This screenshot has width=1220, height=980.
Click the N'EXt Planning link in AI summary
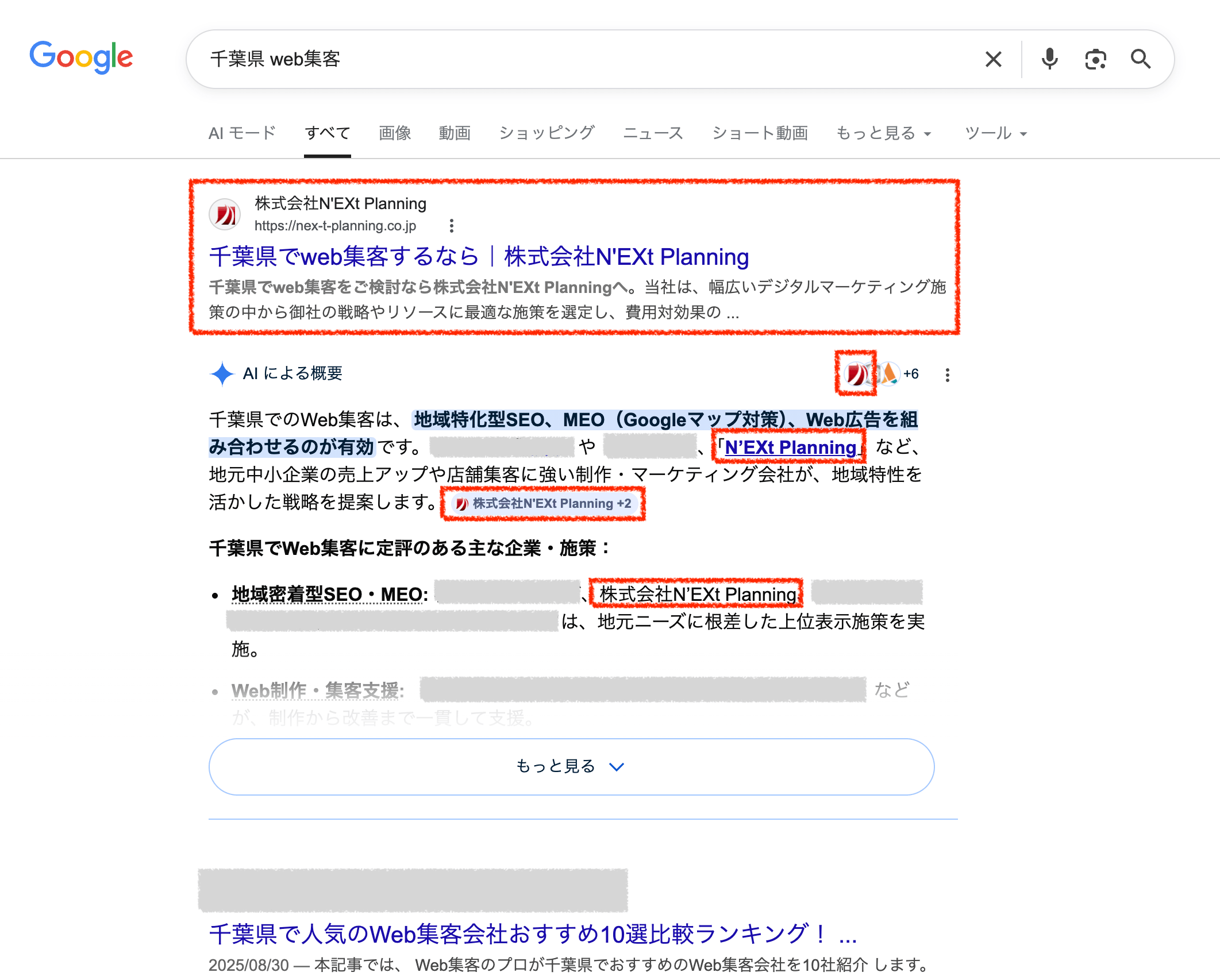[x=790, y=447]
